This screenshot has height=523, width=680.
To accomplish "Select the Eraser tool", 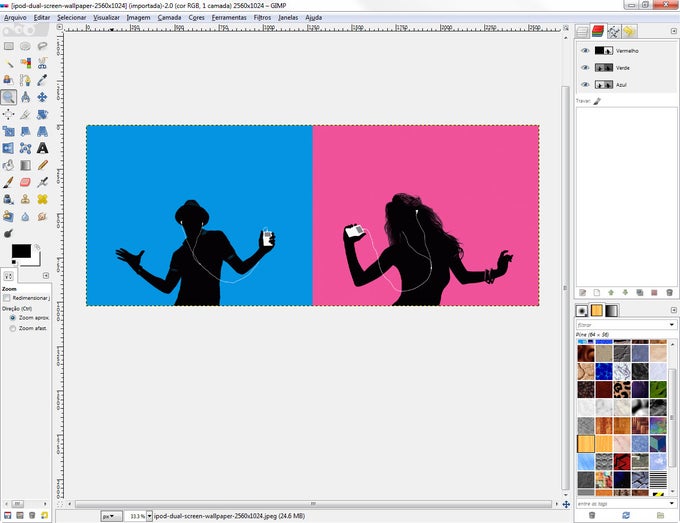I will point(26,182).
